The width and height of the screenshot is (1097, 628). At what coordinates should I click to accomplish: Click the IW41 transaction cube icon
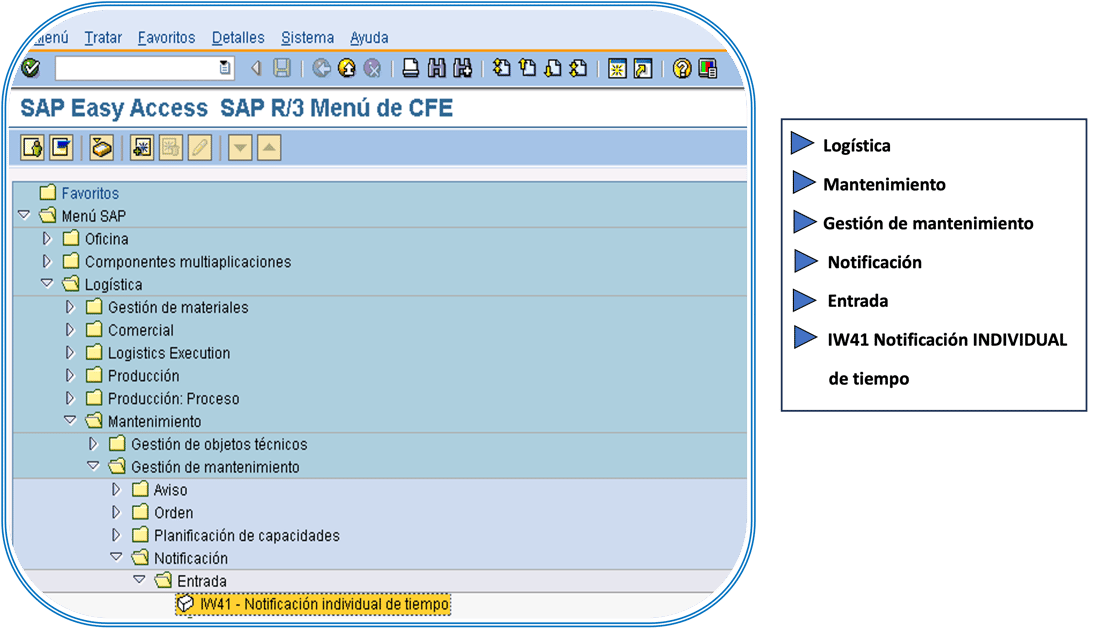tap(185, 604)
